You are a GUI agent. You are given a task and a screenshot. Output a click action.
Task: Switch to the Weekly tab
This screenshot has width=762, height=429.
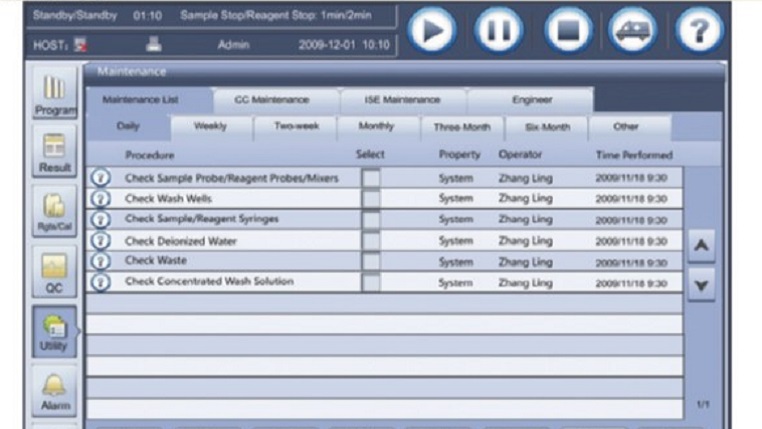(210, 127)
